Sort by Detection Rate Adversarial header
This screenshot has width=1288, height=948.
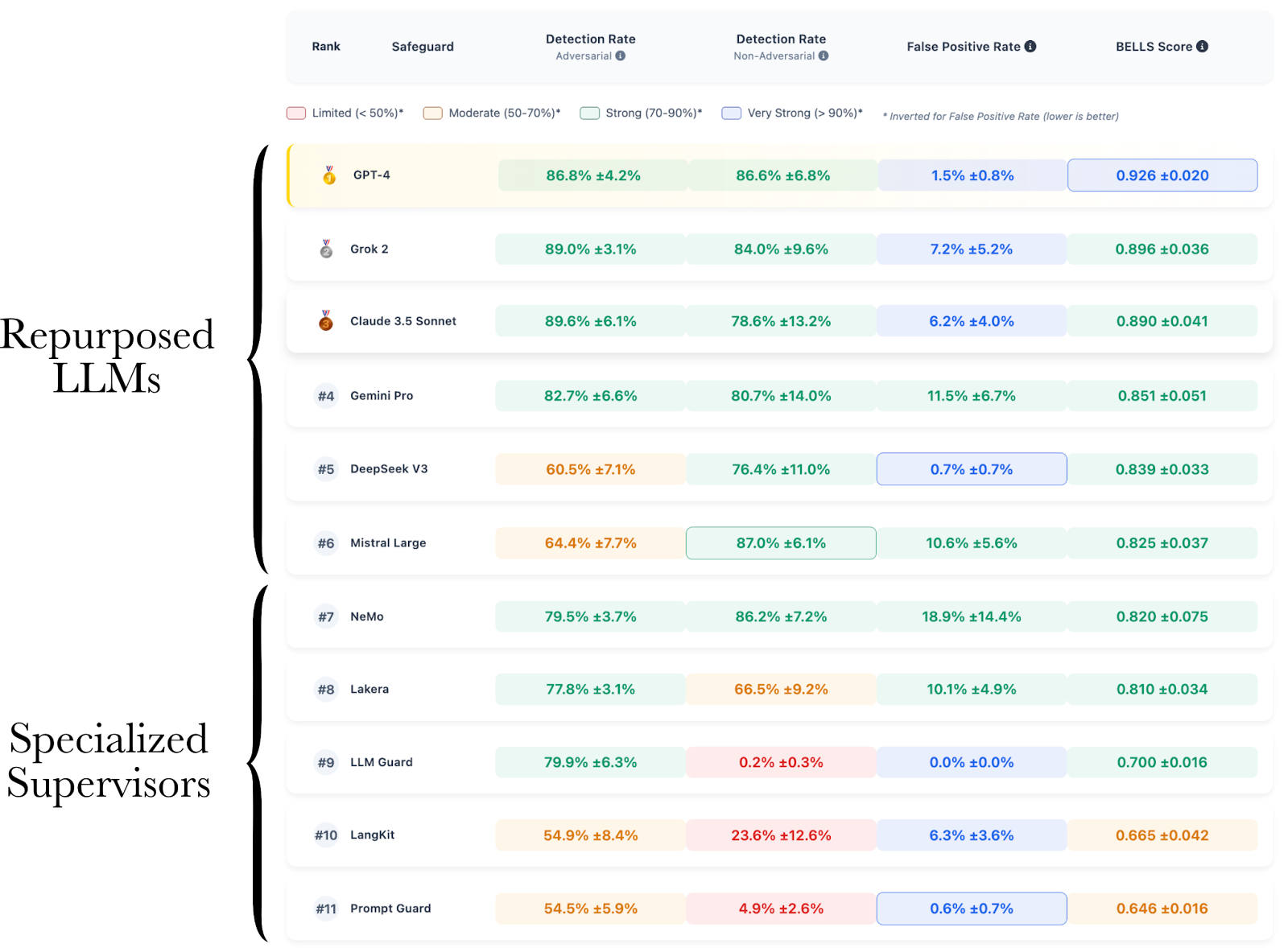coord(591,47)
